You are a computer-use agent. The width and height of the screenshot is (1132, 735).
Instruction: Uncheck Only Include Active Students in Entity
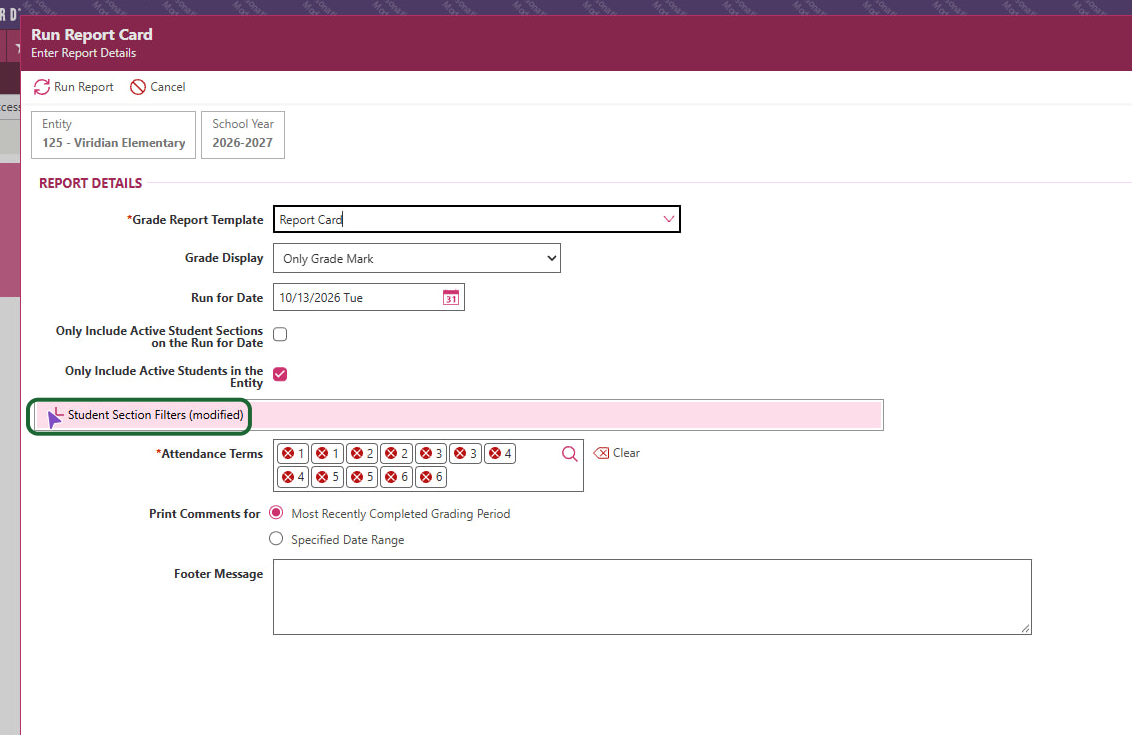[x=280, y=374]
